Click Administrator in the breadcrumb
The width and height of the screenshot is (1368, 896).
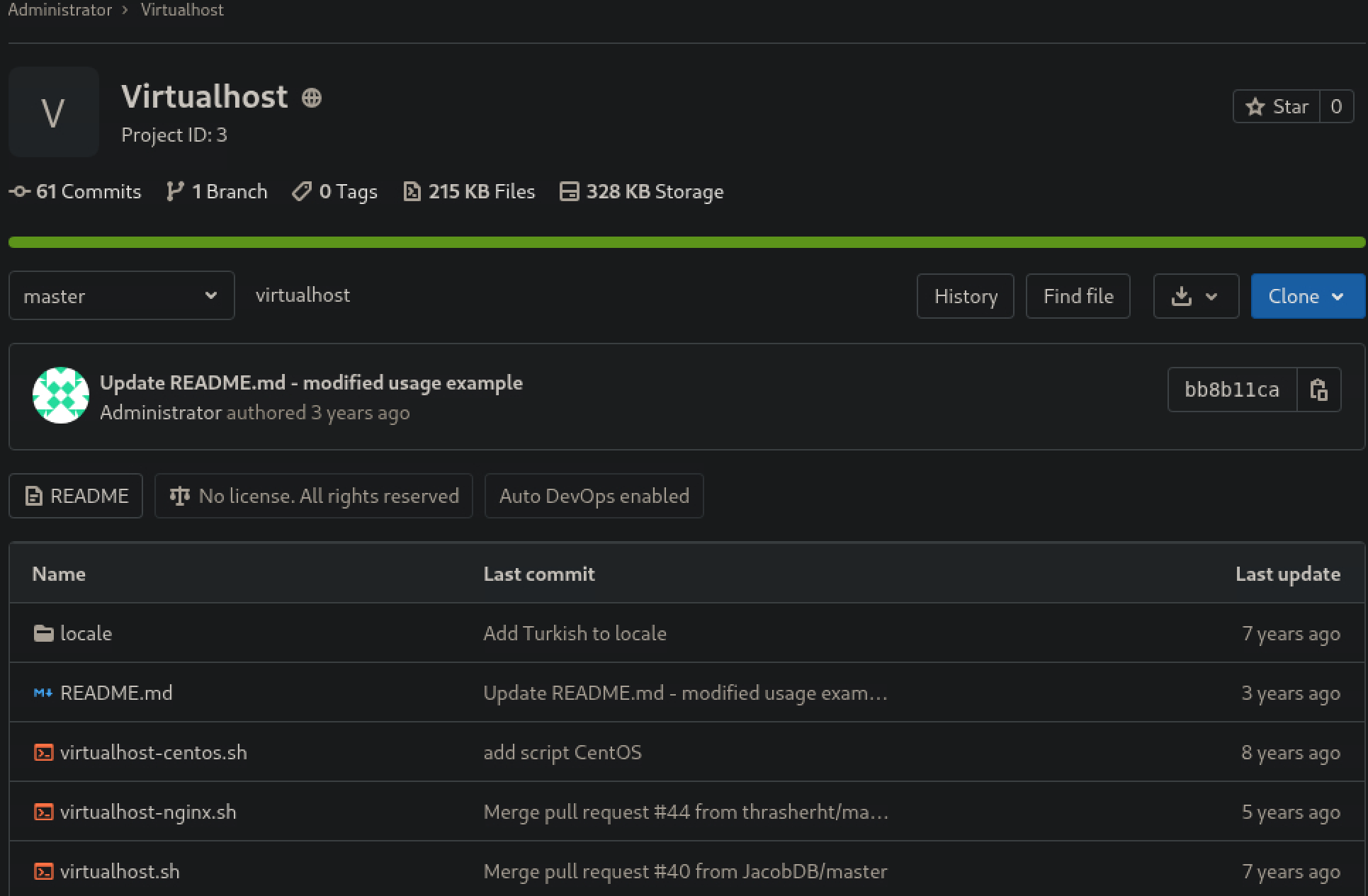click(x=60, y=10)
